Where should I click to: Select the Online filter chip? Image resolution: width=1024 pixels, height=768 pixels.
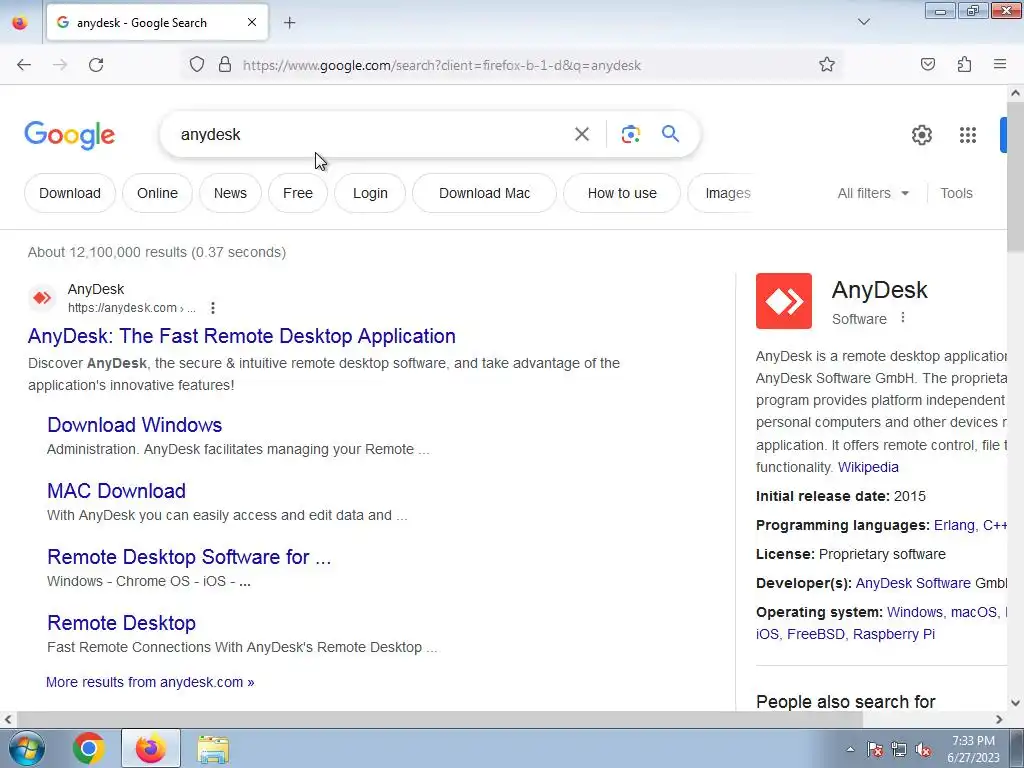157,193
